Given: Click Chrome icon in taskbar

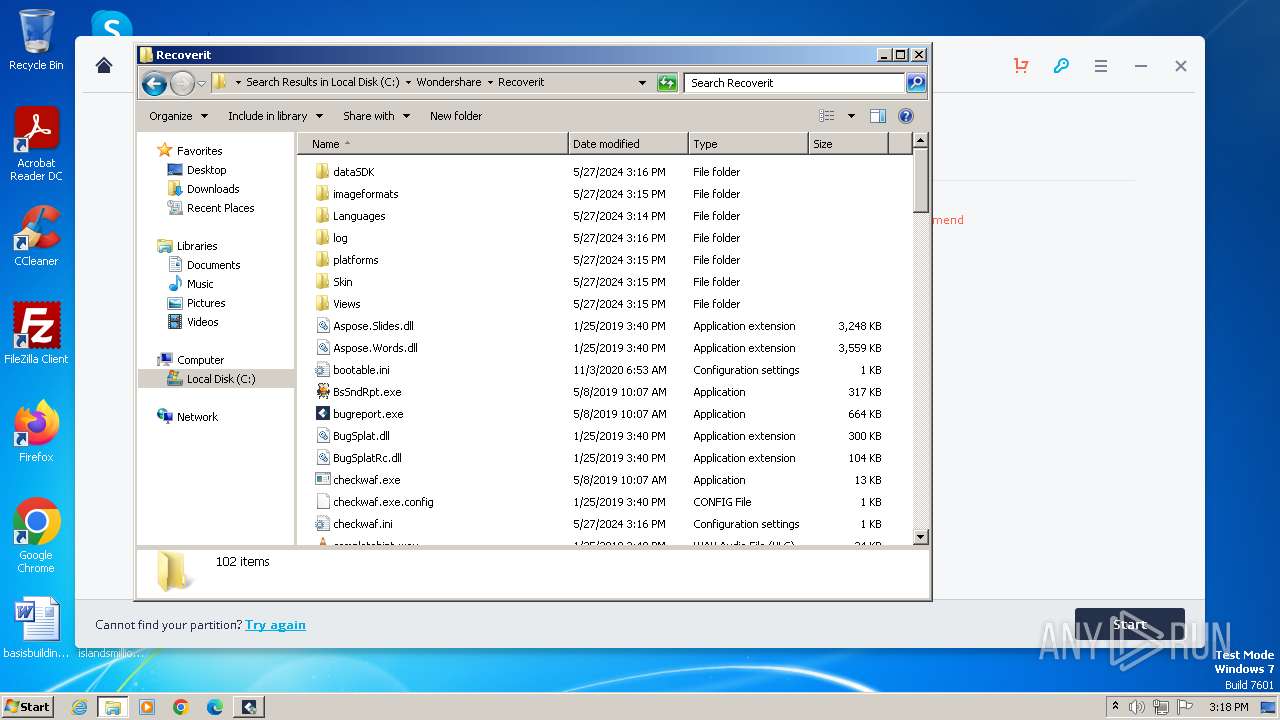Looking at the screenshot, I should (181, 707).
